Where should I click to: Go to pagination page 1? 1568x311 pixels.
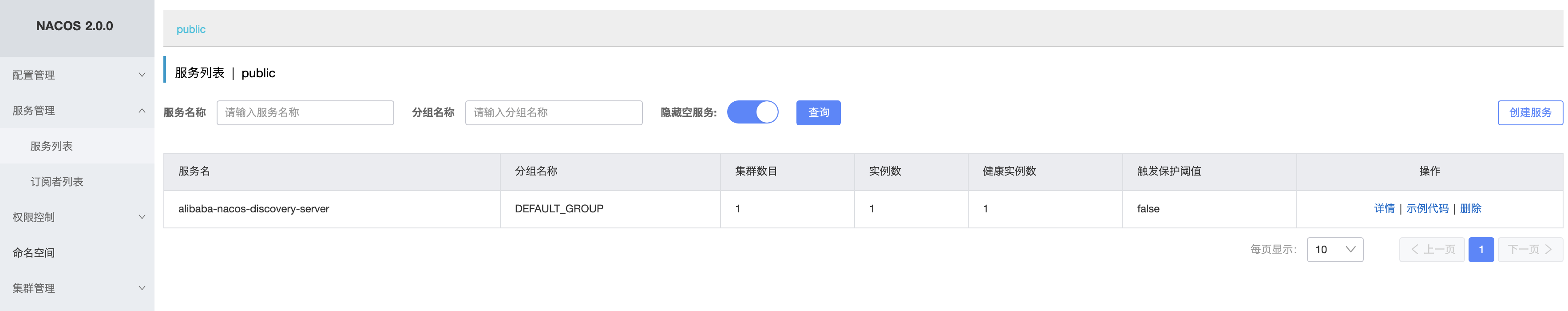pos(1481,250)
